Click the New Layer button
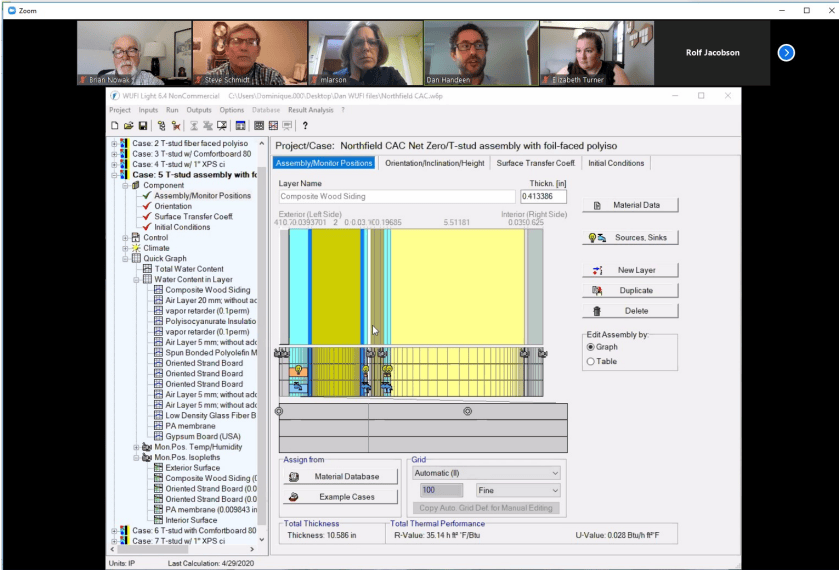The image size is (839, 570). click(x=630, y=270)
